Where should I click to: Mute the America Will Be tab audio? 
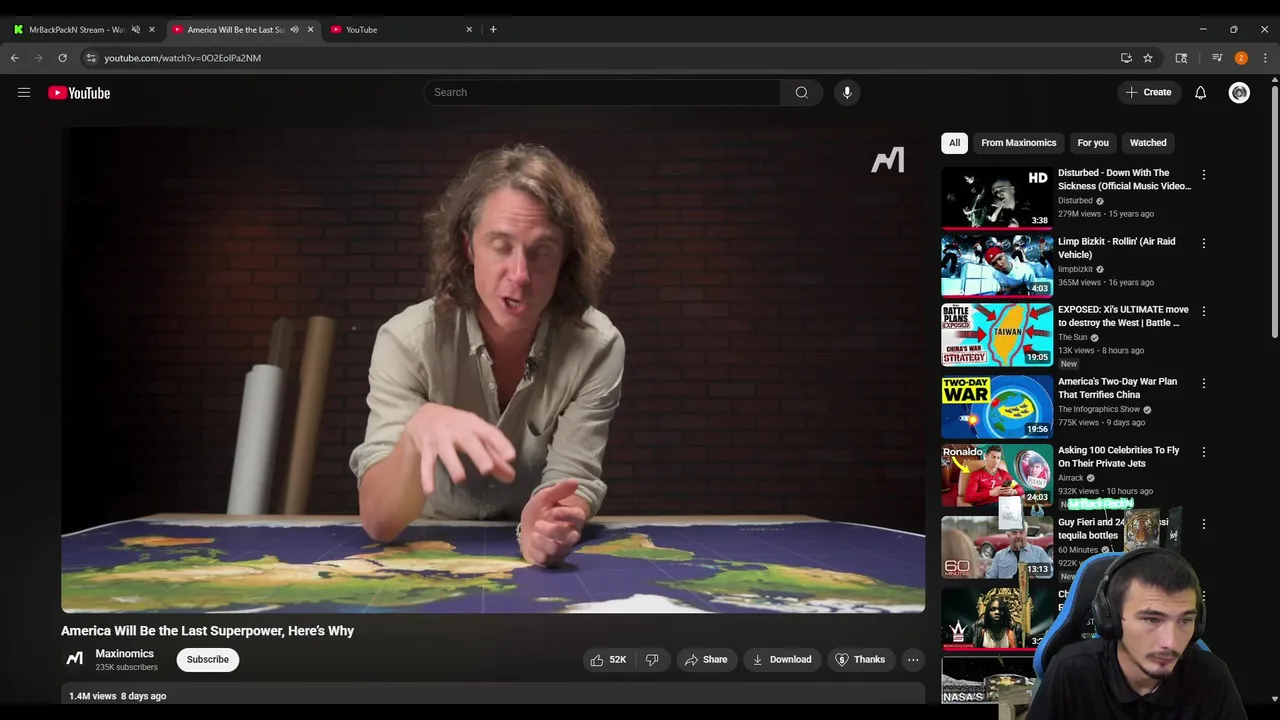294,29
